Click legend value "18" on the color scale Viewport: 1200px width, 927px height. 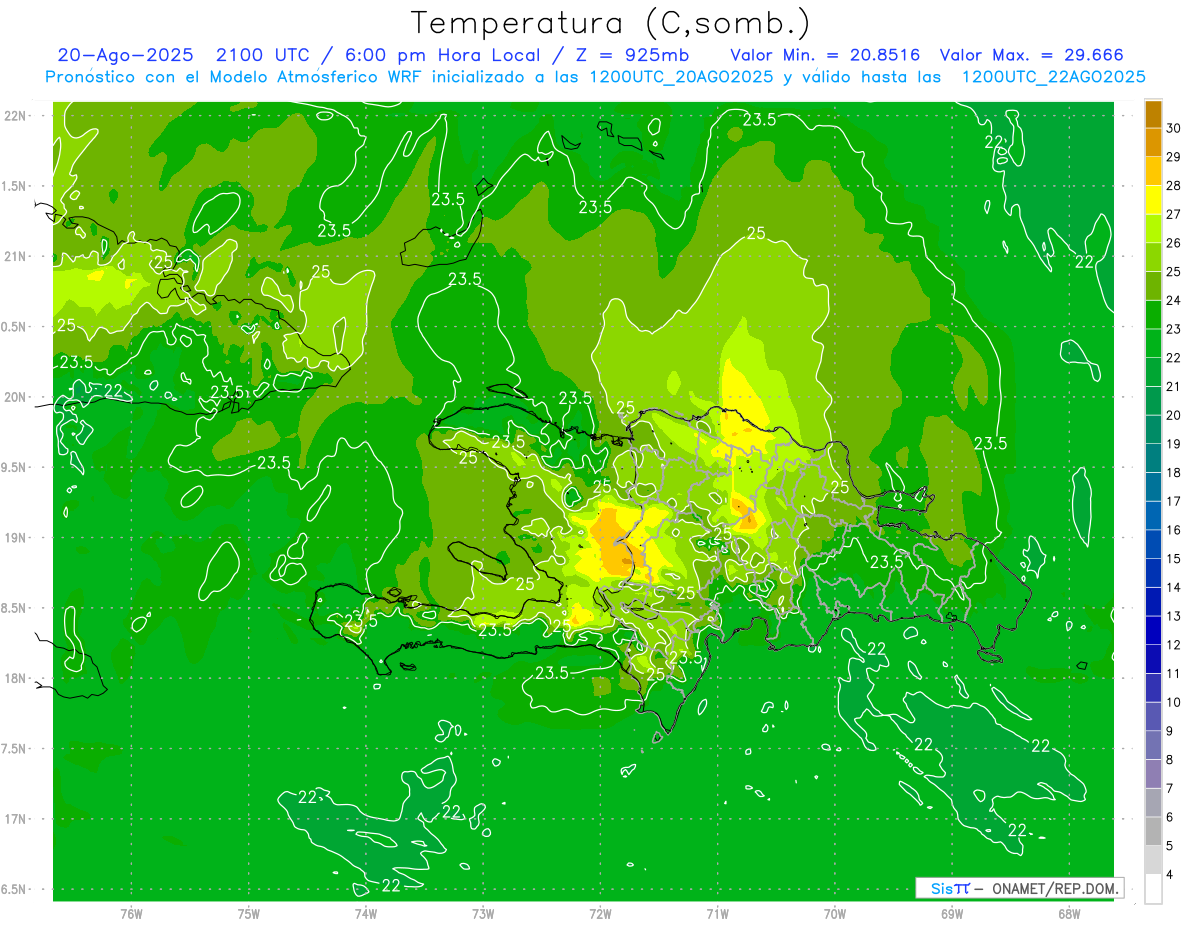pos(1174,472)
